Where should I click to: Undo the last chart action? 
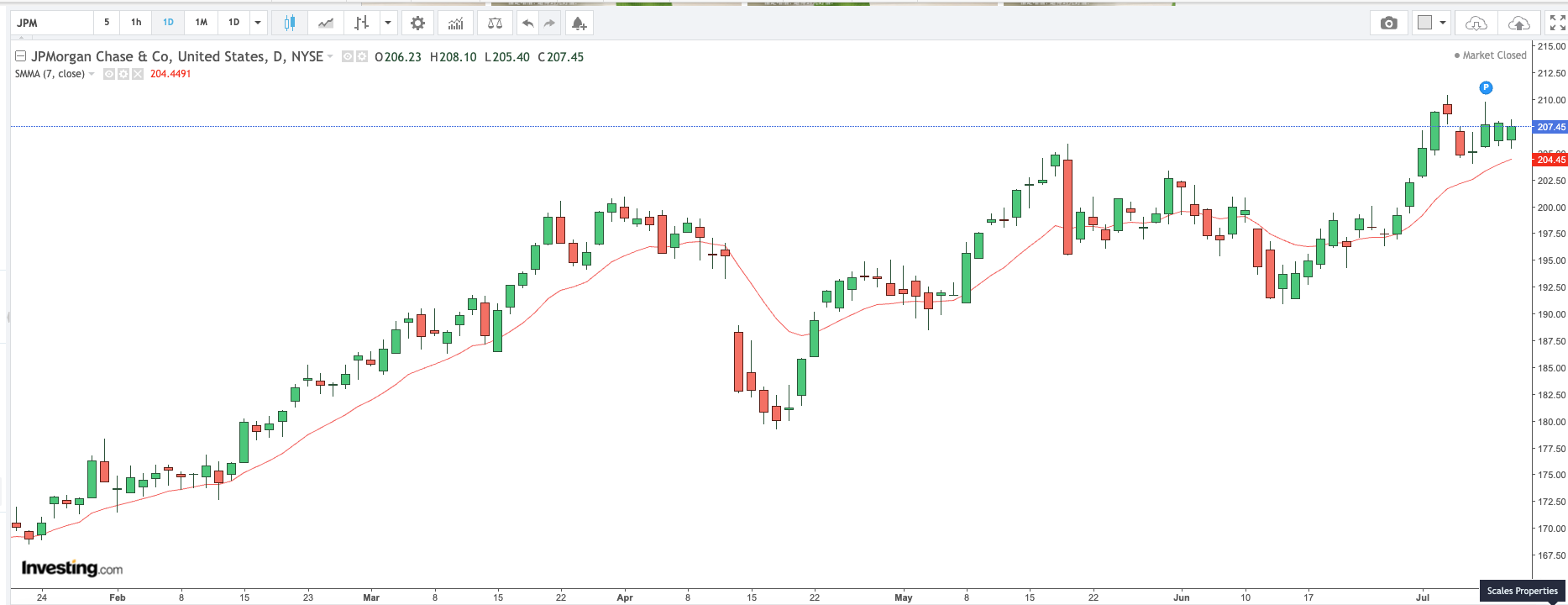pyautogui.click(x=527, y=23)
